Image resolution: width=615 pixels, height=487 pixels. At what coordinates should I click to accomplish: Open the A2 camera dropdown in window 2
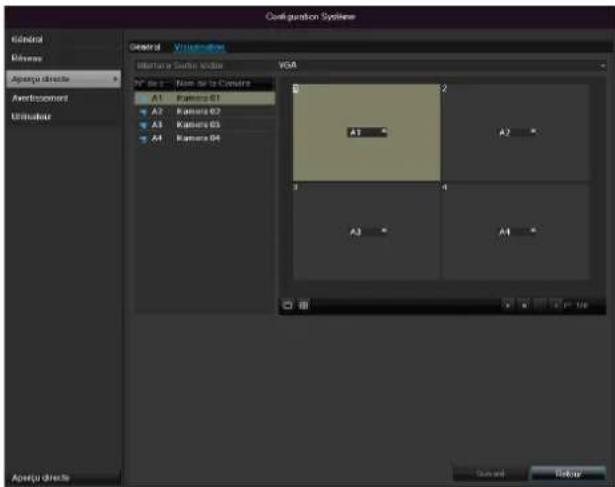click(x=517, y=132)
